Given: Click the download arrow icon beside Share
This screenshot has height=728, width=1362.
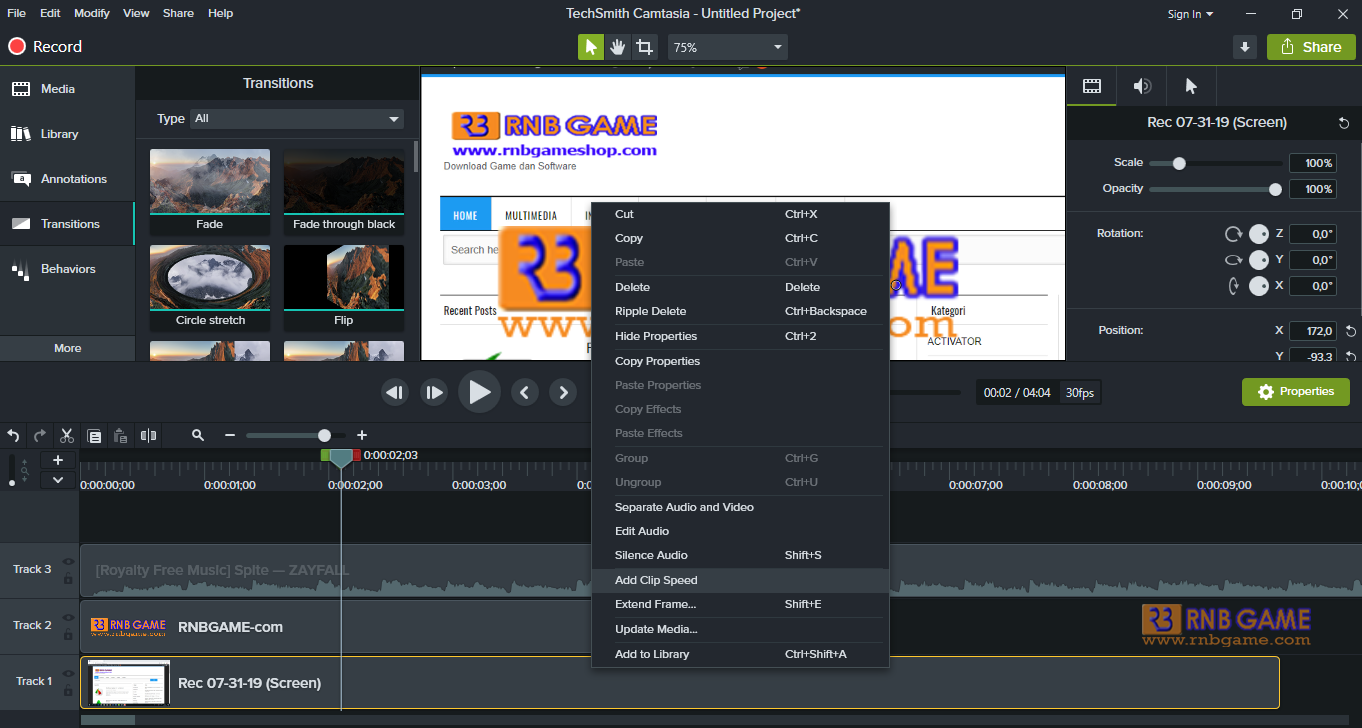Looking at the screenshot, I should pyautogui.click(x=1245, y=47).
